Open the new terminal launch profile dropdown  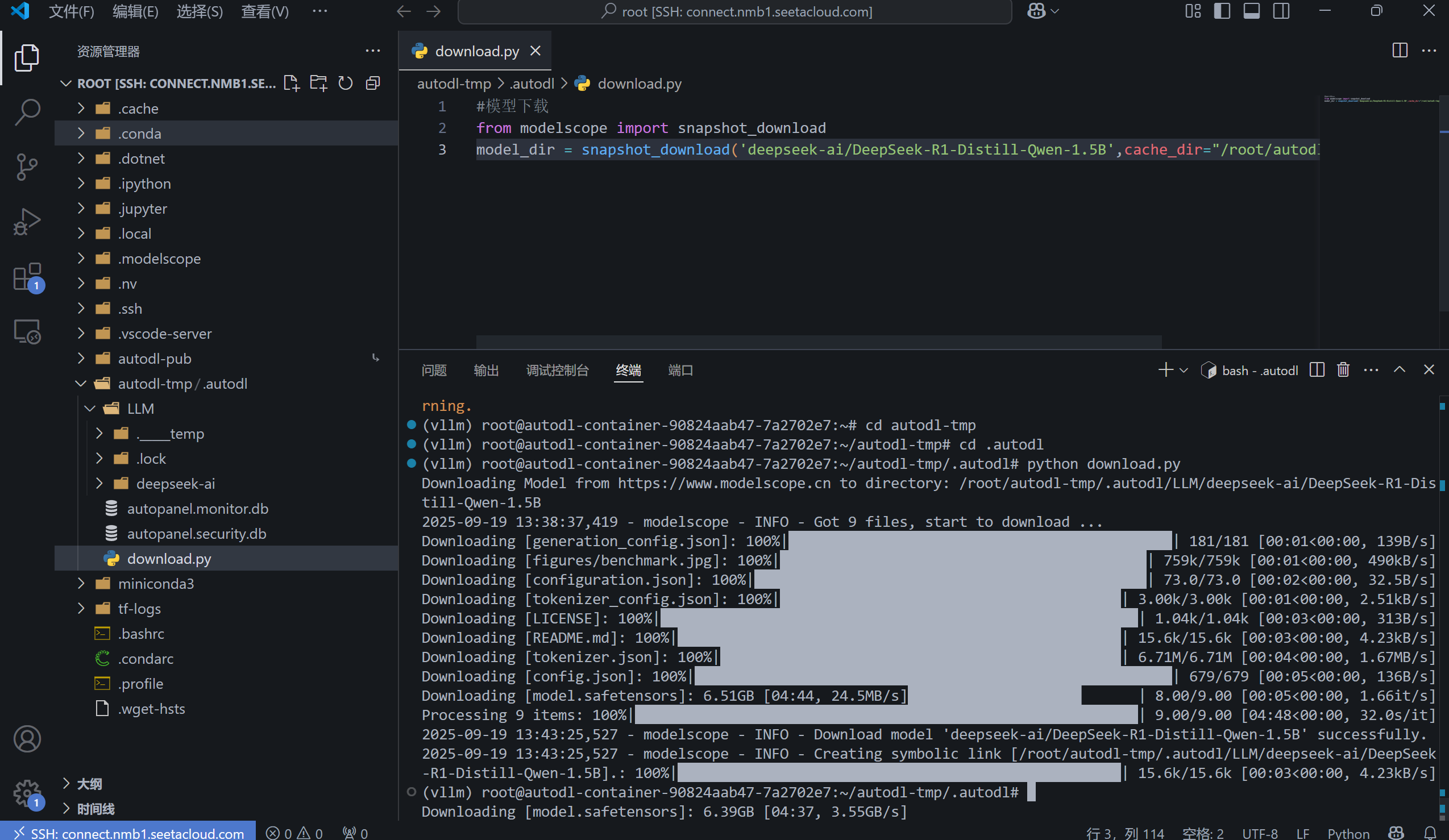coord(1184,370)
